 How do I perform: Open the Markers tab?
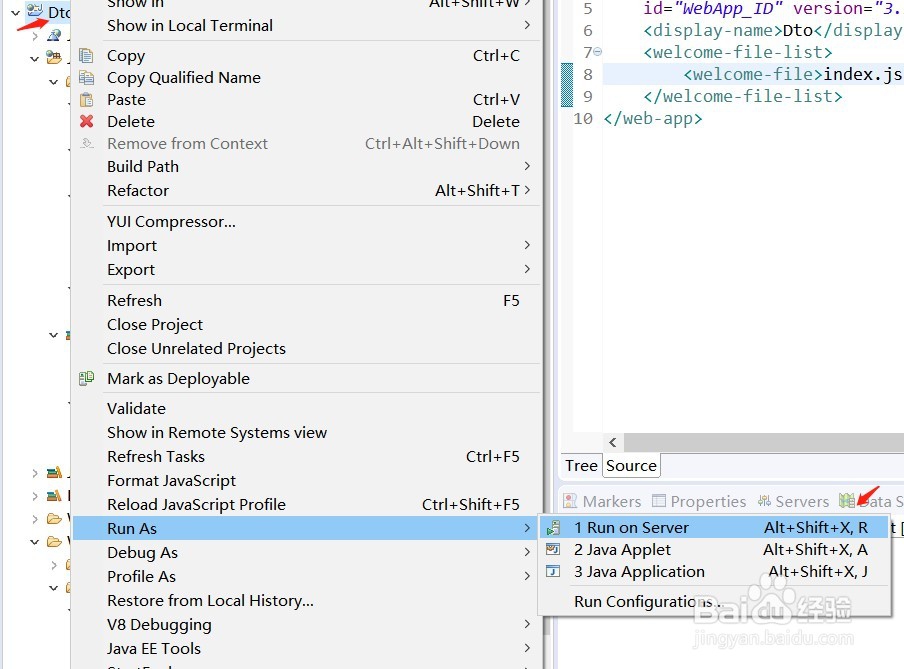(x=601, y=502)
